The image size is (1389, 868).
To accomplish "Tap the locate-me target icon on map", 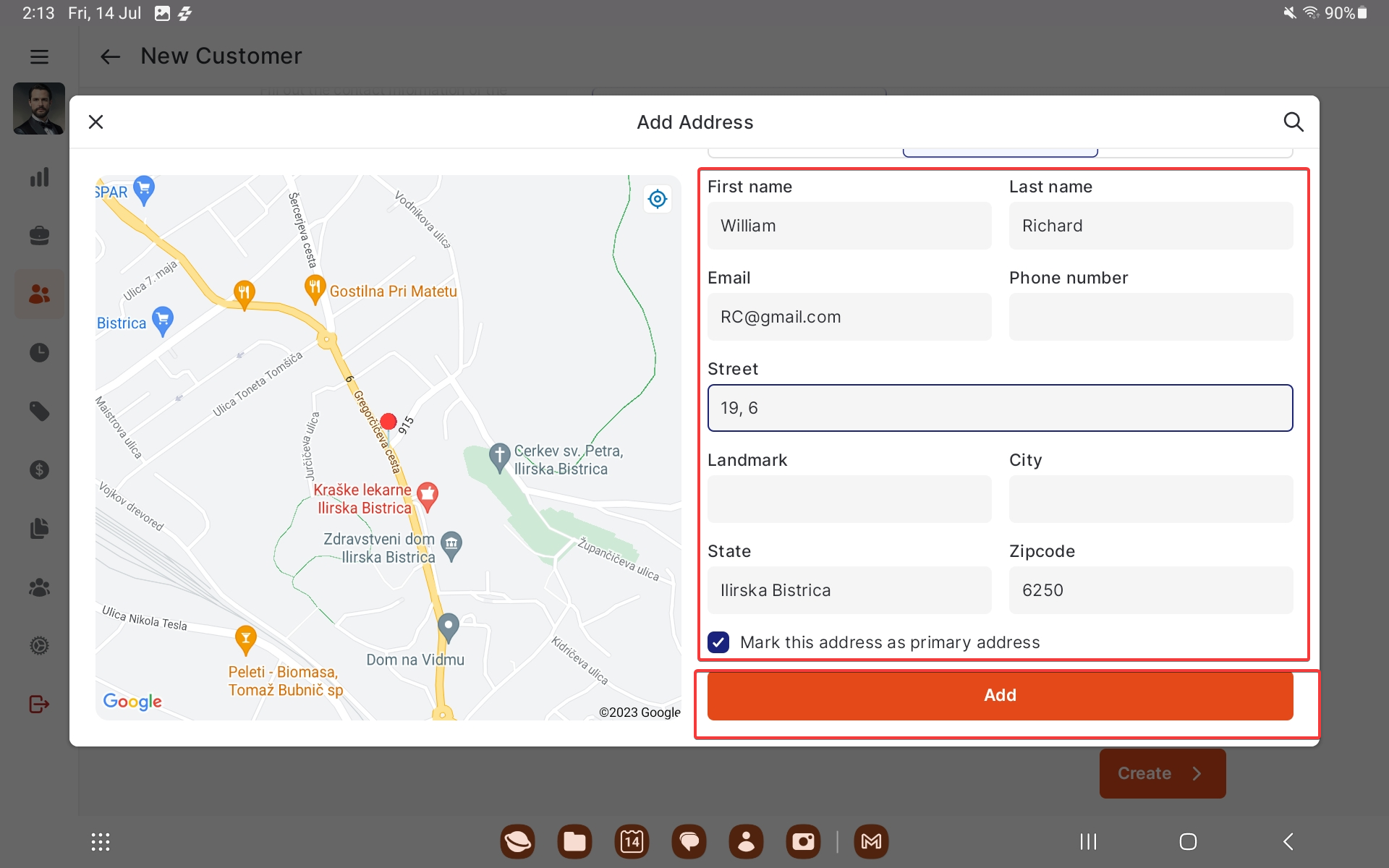I will (657, 199).
